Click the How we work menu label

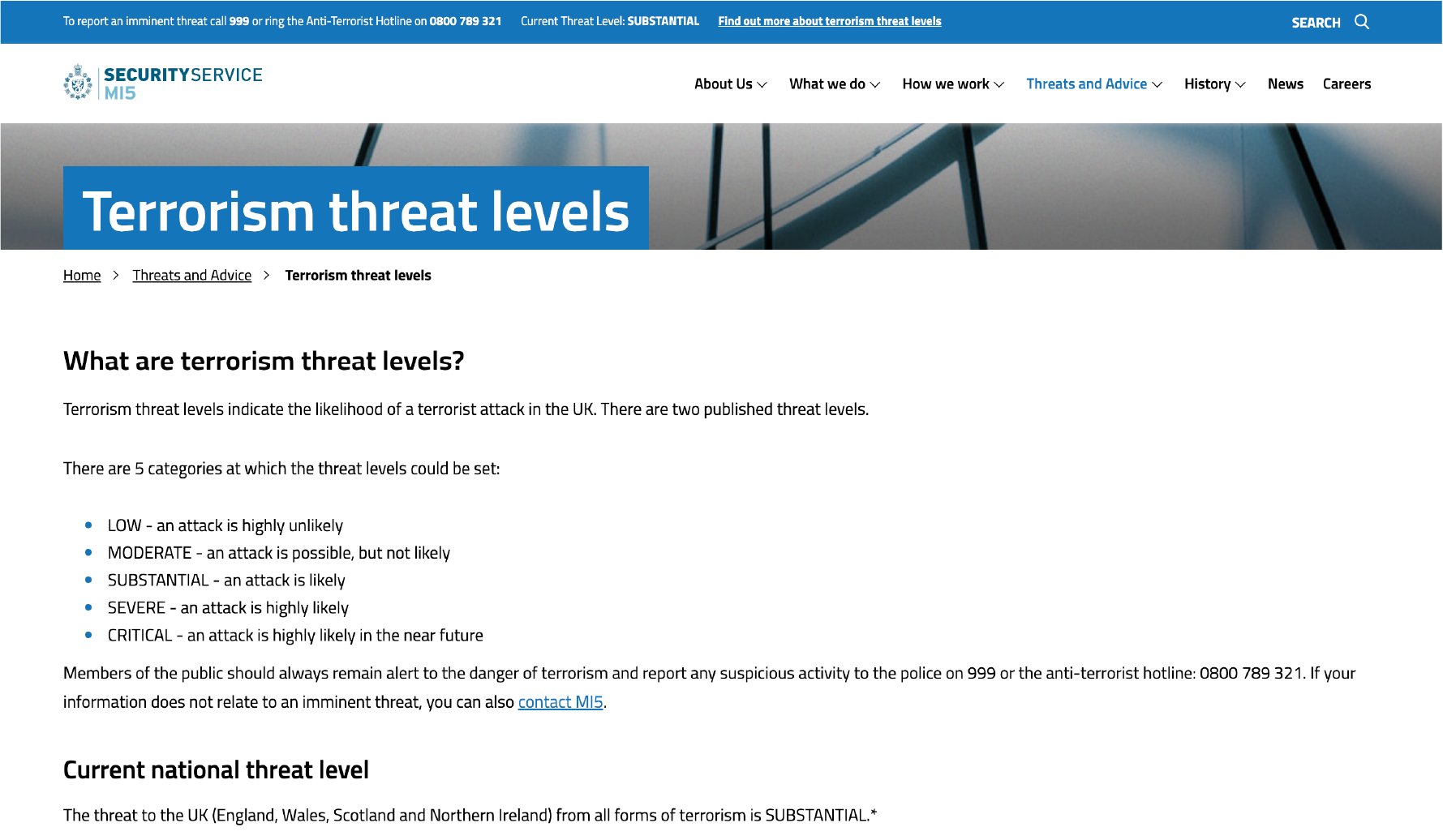tap(945, 84)
